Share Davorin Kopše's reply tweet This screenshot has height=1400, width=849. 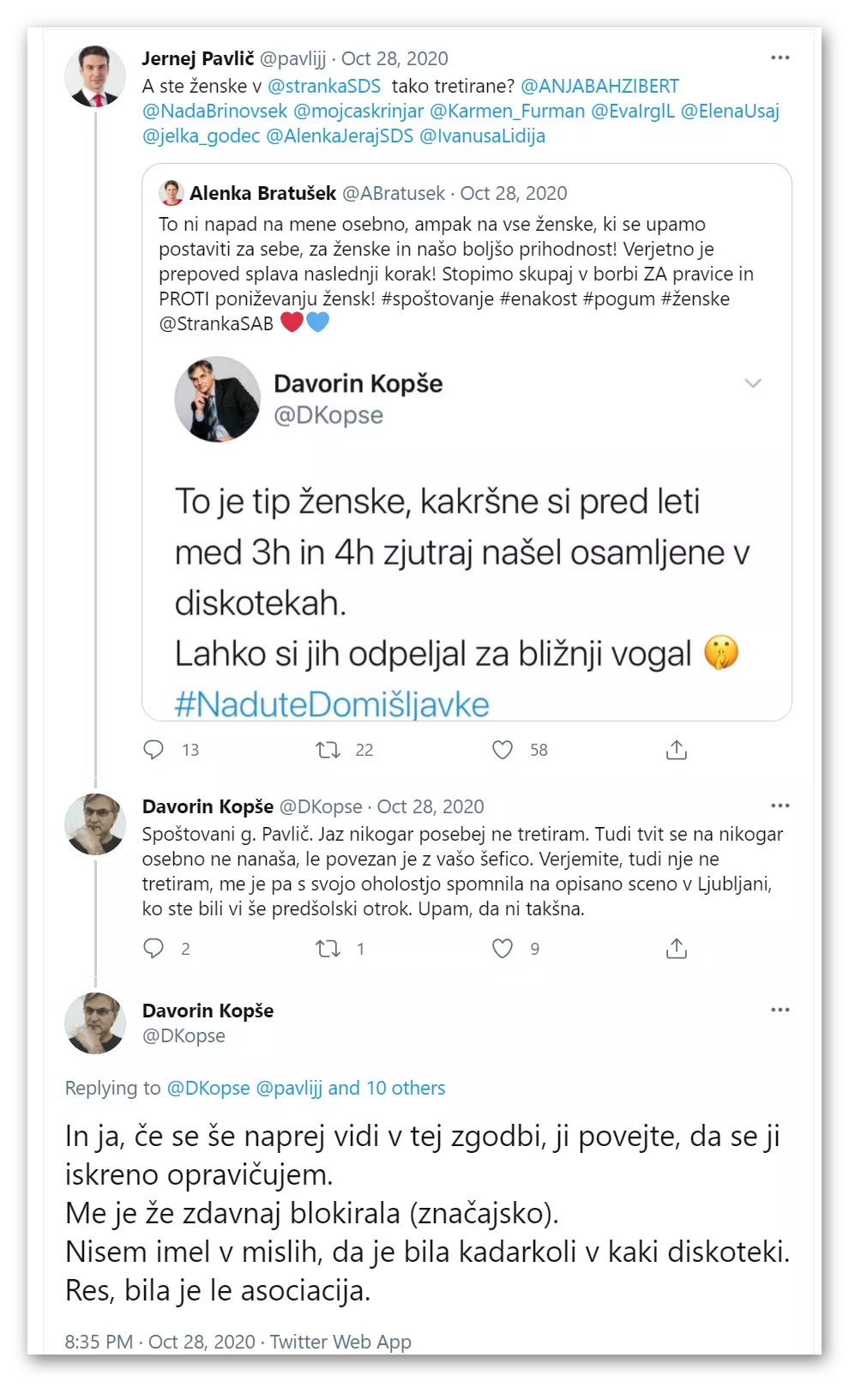(x=677, y=948)
